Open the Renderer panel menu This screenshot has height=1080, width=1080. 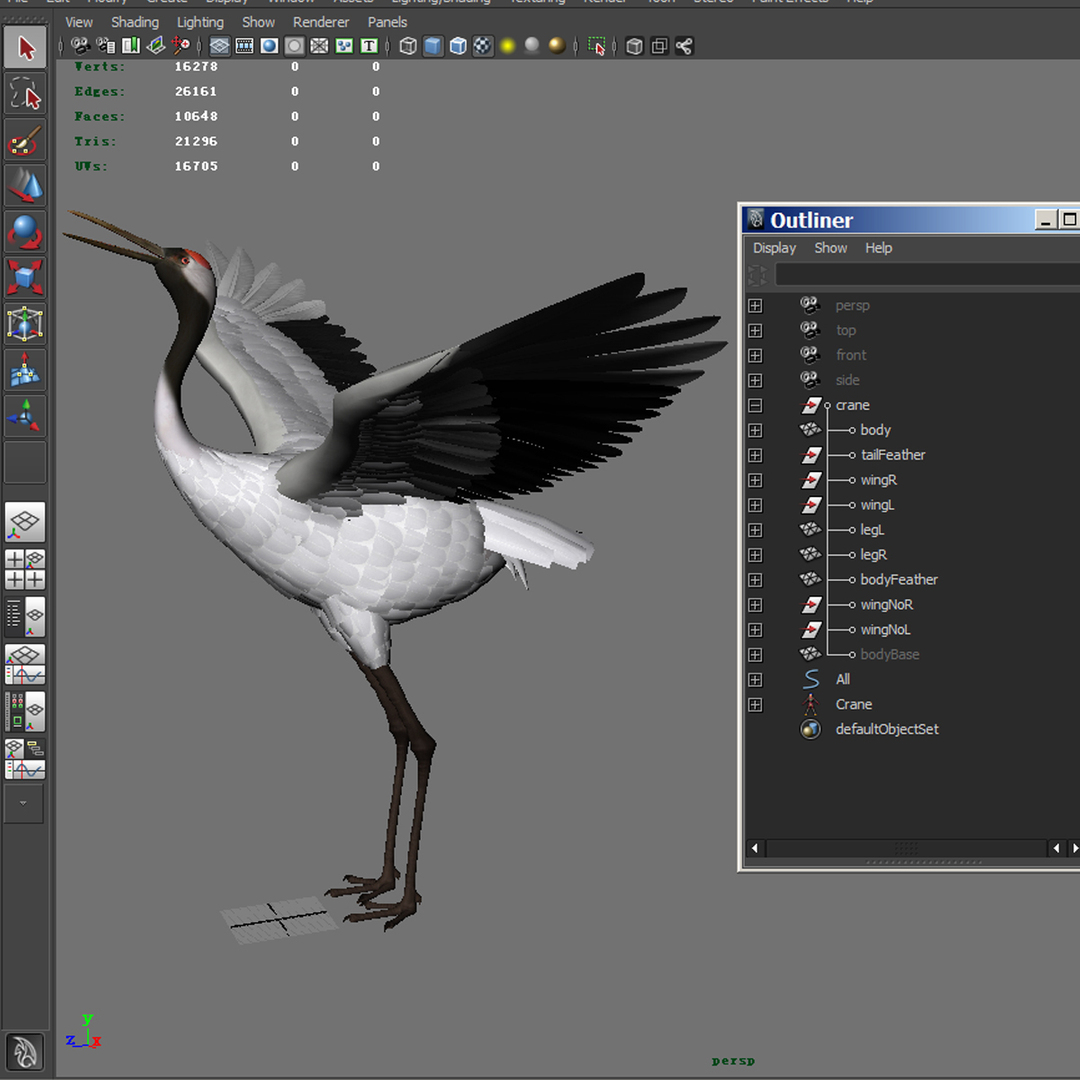pos(321,22)
